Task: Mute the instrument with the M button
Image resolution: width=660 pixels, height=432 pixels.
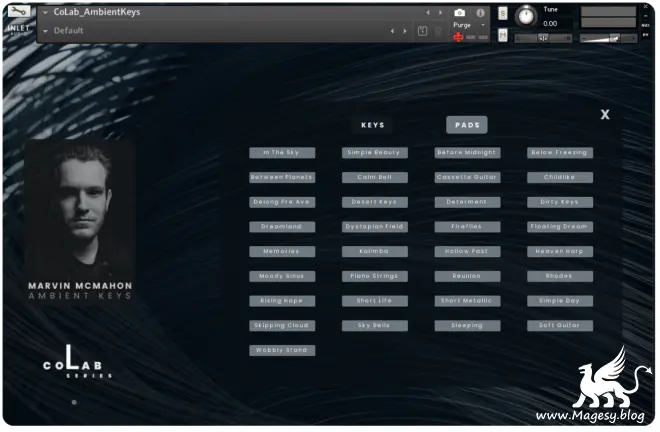Action: pyautogui.click(x=503, y=35)
